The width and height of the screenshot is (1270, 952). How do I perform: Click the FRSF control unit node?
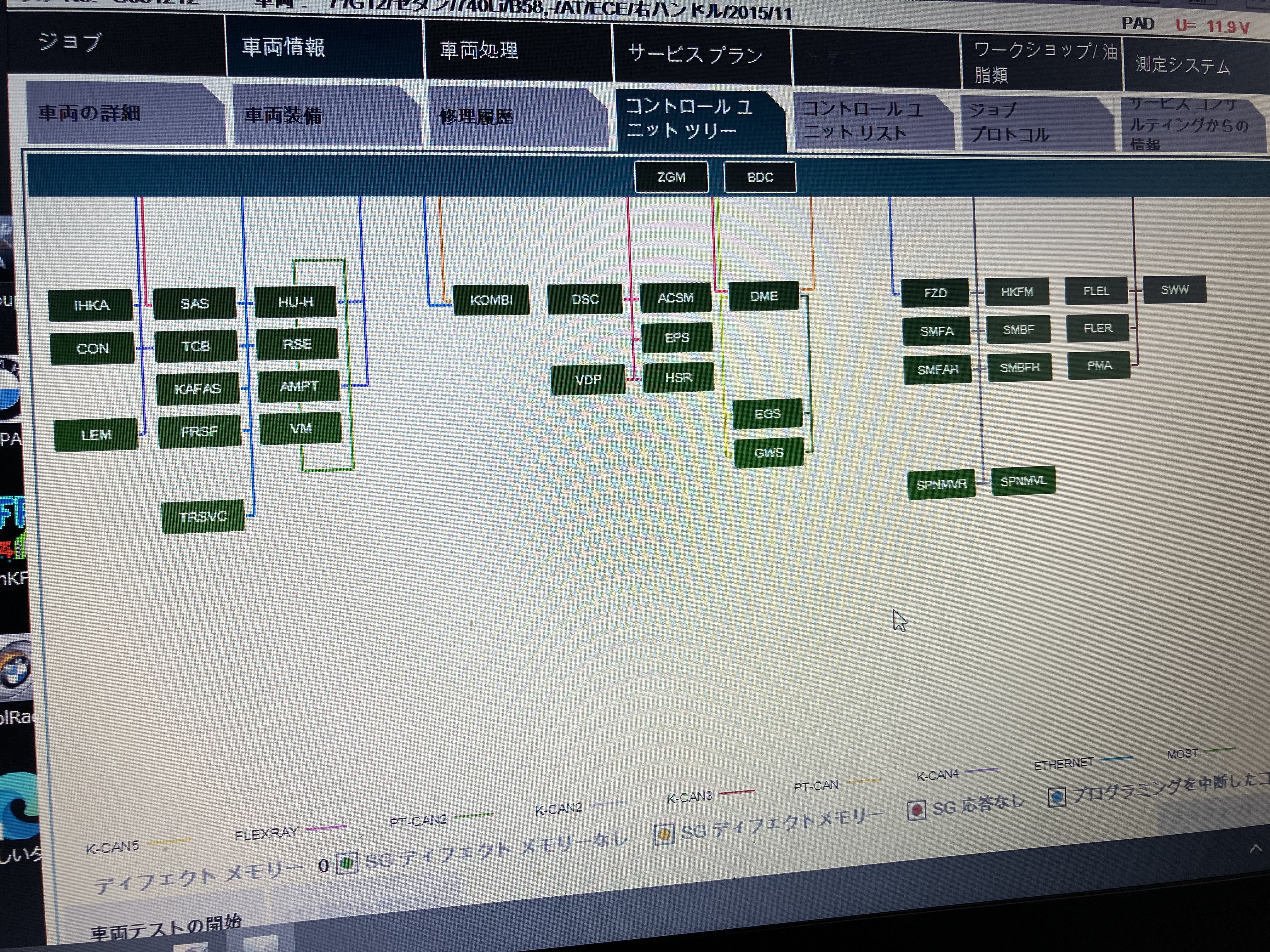(x=200, y=432)
